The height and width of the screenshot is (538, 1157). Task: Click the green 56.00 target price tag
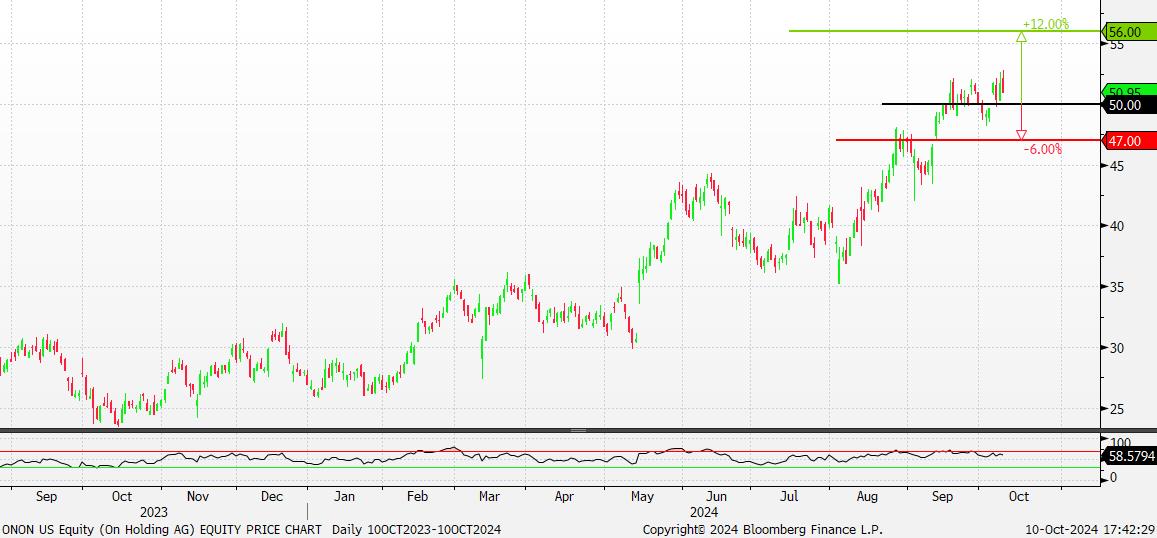(x=1126, y=32)
